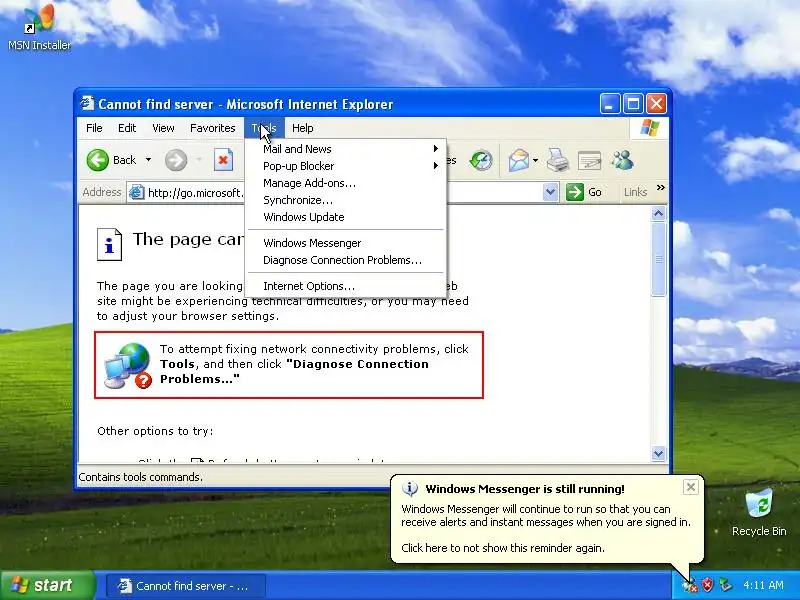Open the Edit menu
Image resolution: width=800 pixels, height=600 pixels.
[x=127, y=128]
